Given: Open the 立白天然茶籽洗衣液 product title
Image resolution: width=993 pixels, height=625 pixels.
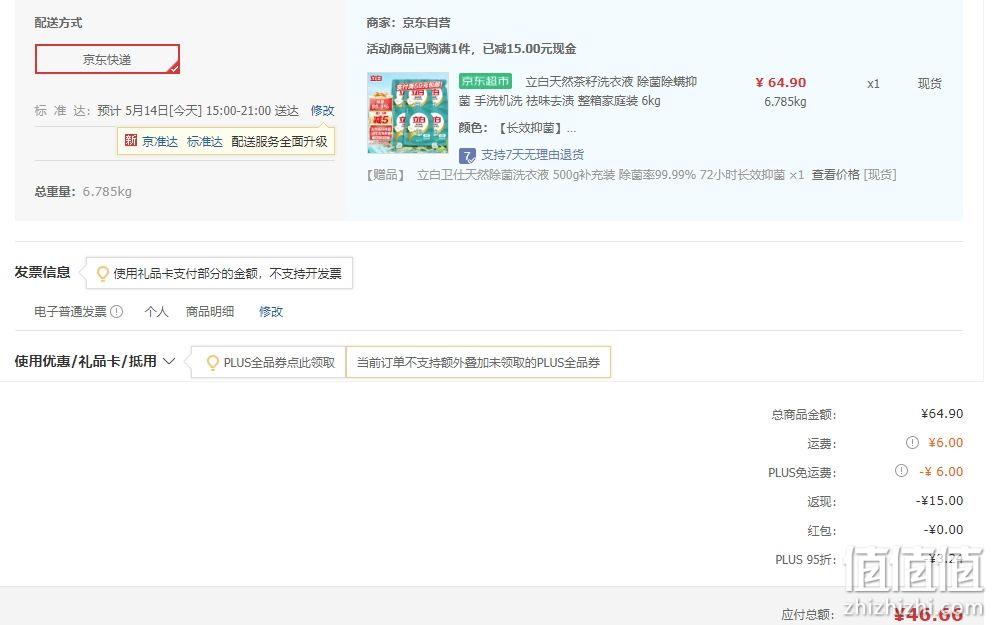Looking at the screenshot, I should coord(578,91).
